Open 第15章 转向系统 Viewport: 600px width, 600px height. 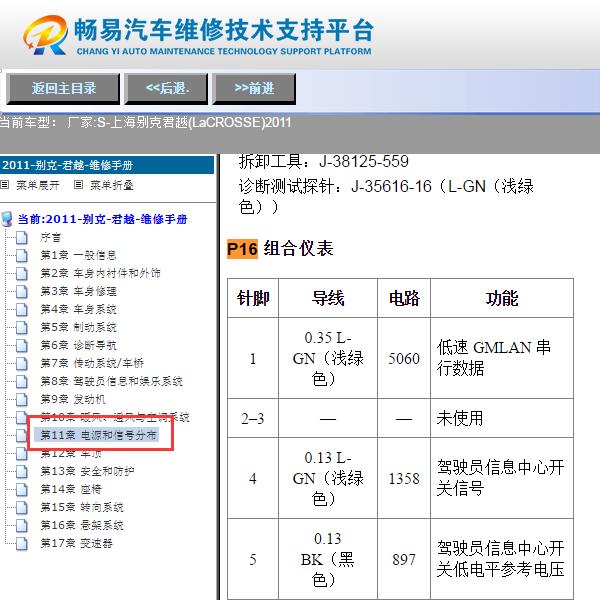click(82, 507)
